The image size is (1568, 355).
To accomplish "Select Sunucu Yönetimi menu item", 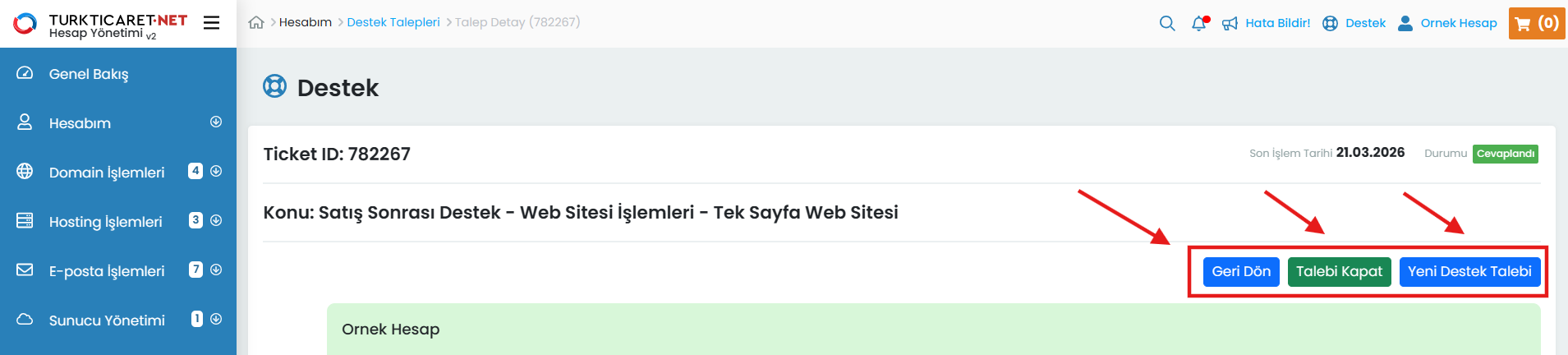I will coord(107,320).
